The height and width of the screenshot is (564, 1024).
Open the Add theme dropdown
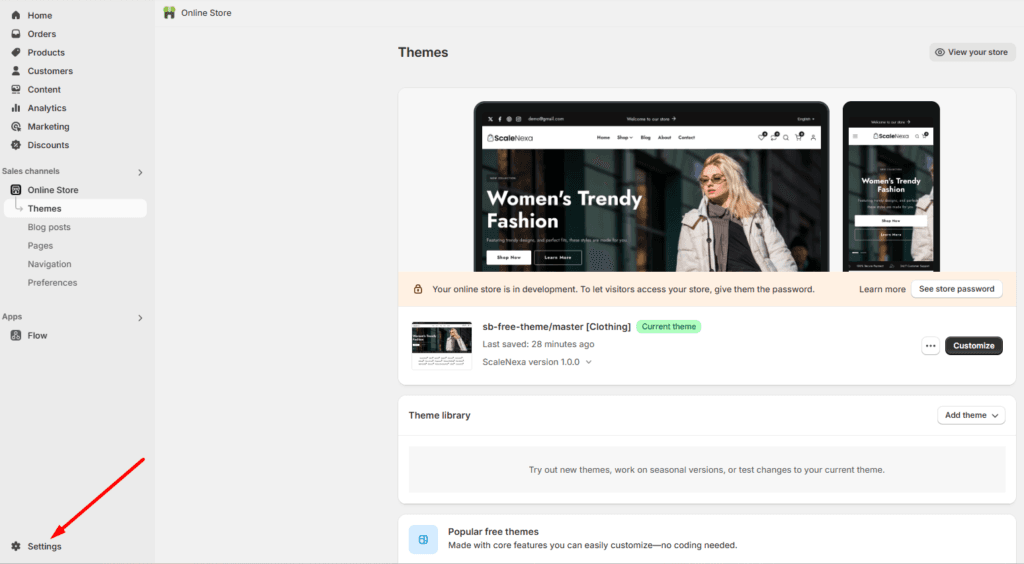tap(971, 415)
